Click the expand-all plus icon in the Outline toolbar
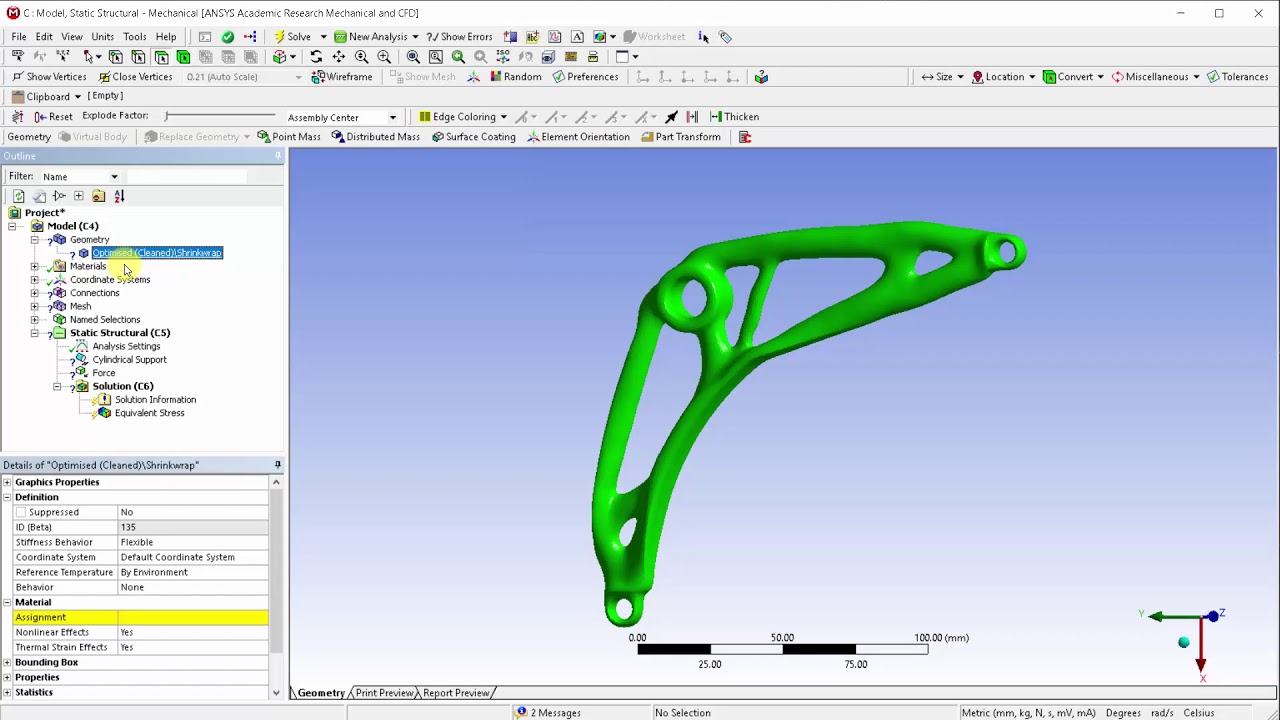This screenshot has width=1280, height=720. click(x=78, y=196)
